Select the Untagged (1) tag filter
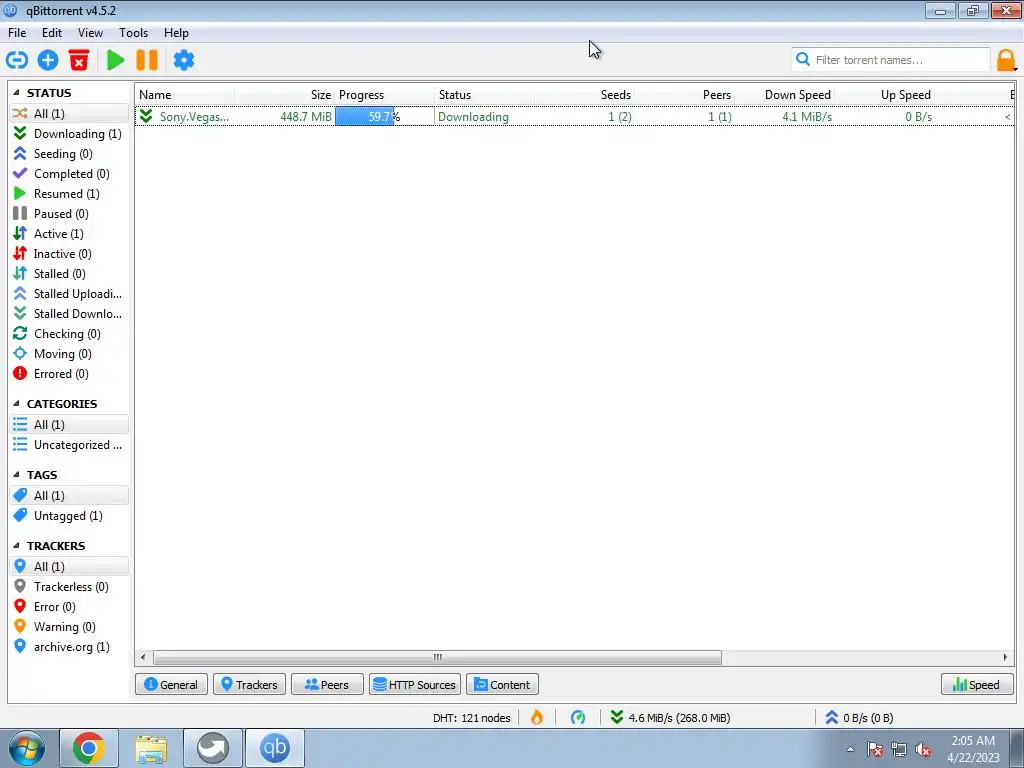The image size is (1024, 768). [x=68, y=516]
